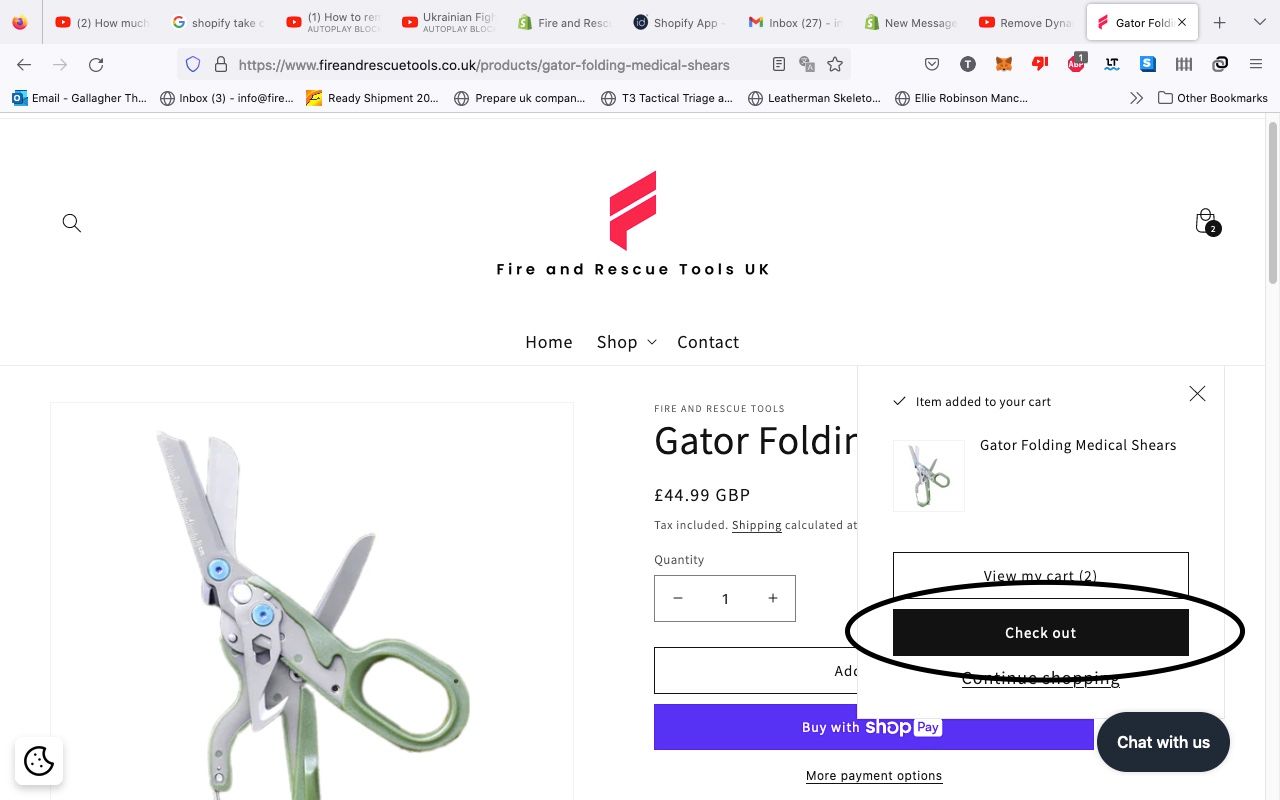
Task: Open the shopping bag cart icon
Action: [1207, 222]
